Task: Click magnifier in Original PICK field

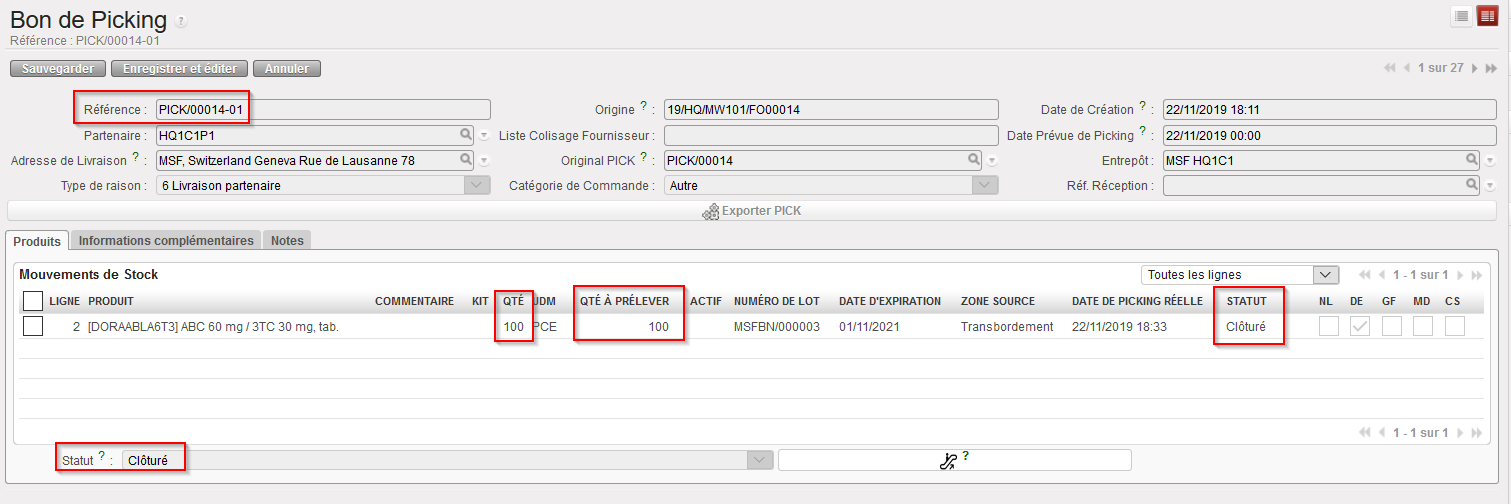Action: 973,160
